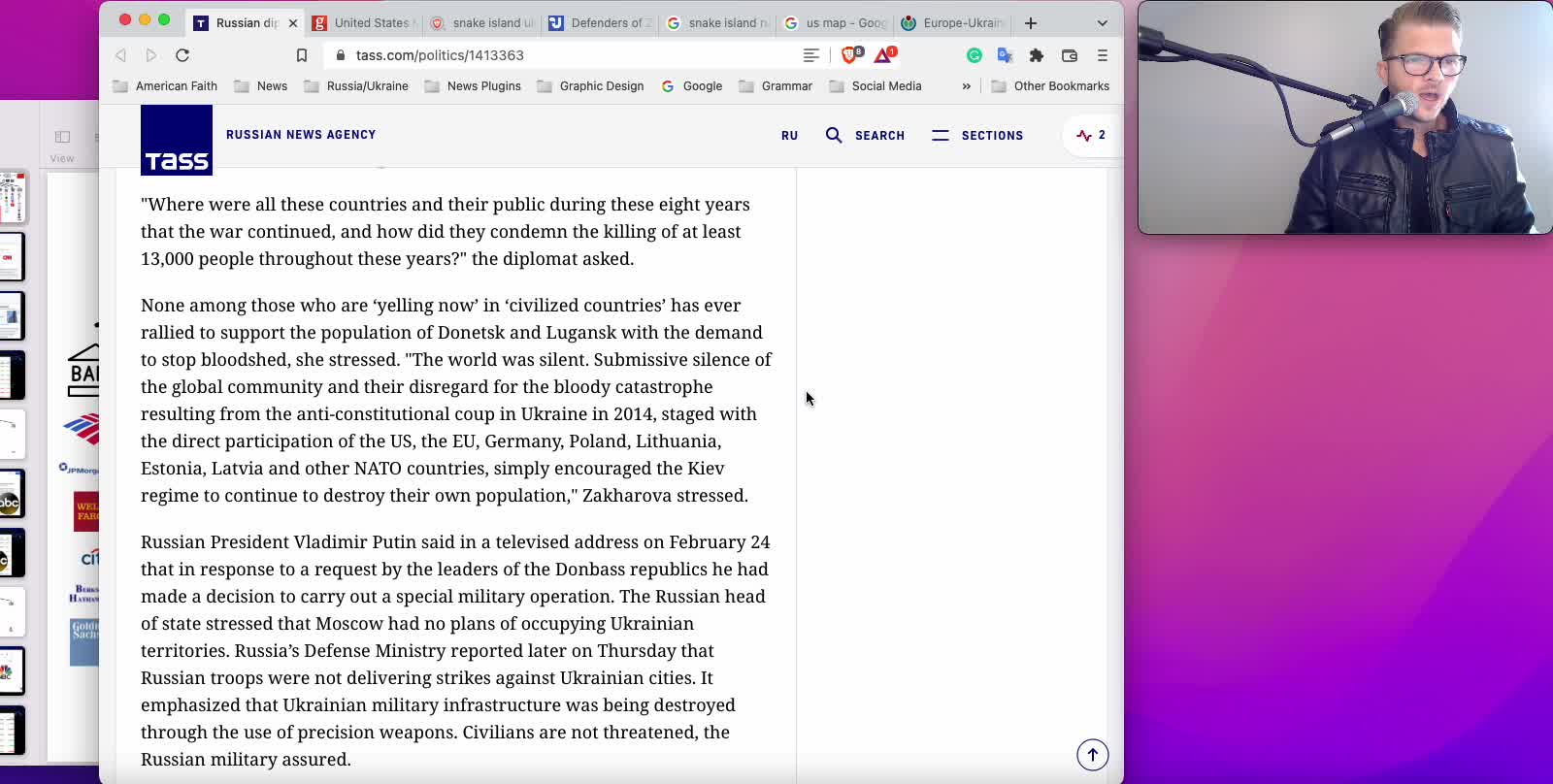Viewport: 1553px width, 784px height.
Task: Switch site language to RU
Action: [x=790, y=136]
